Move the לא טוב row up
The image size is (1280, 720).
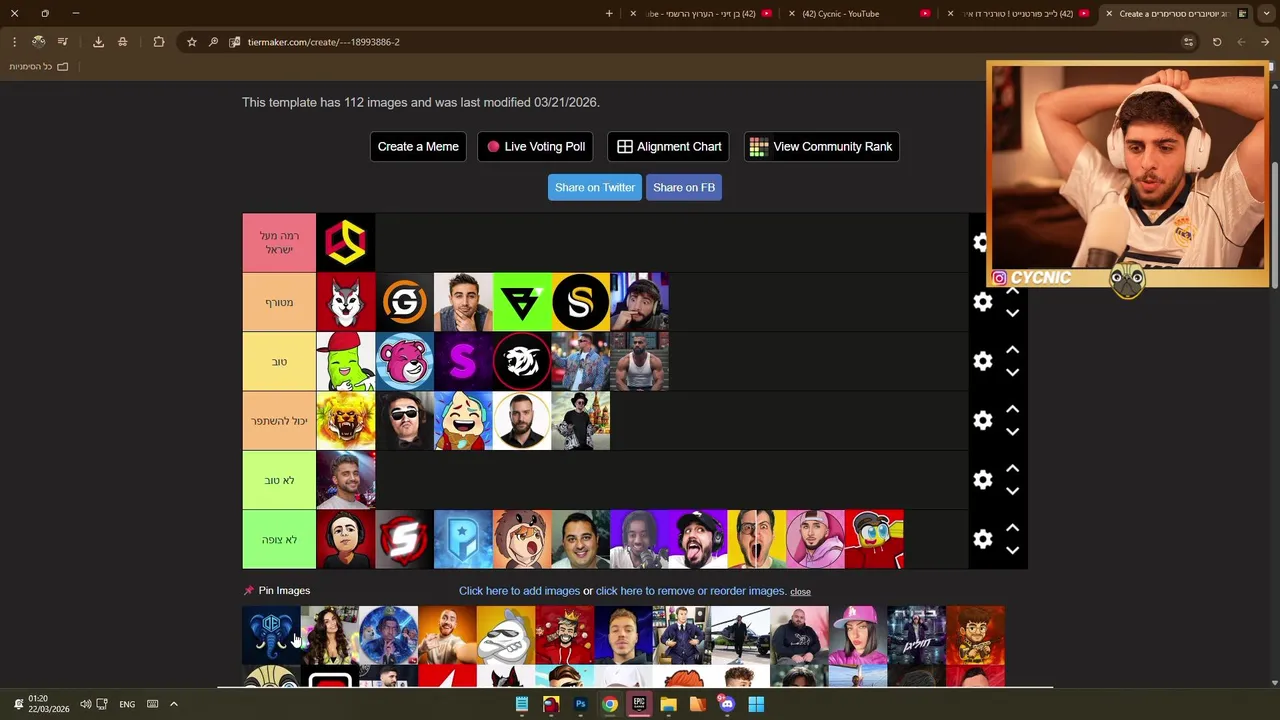1012,468
